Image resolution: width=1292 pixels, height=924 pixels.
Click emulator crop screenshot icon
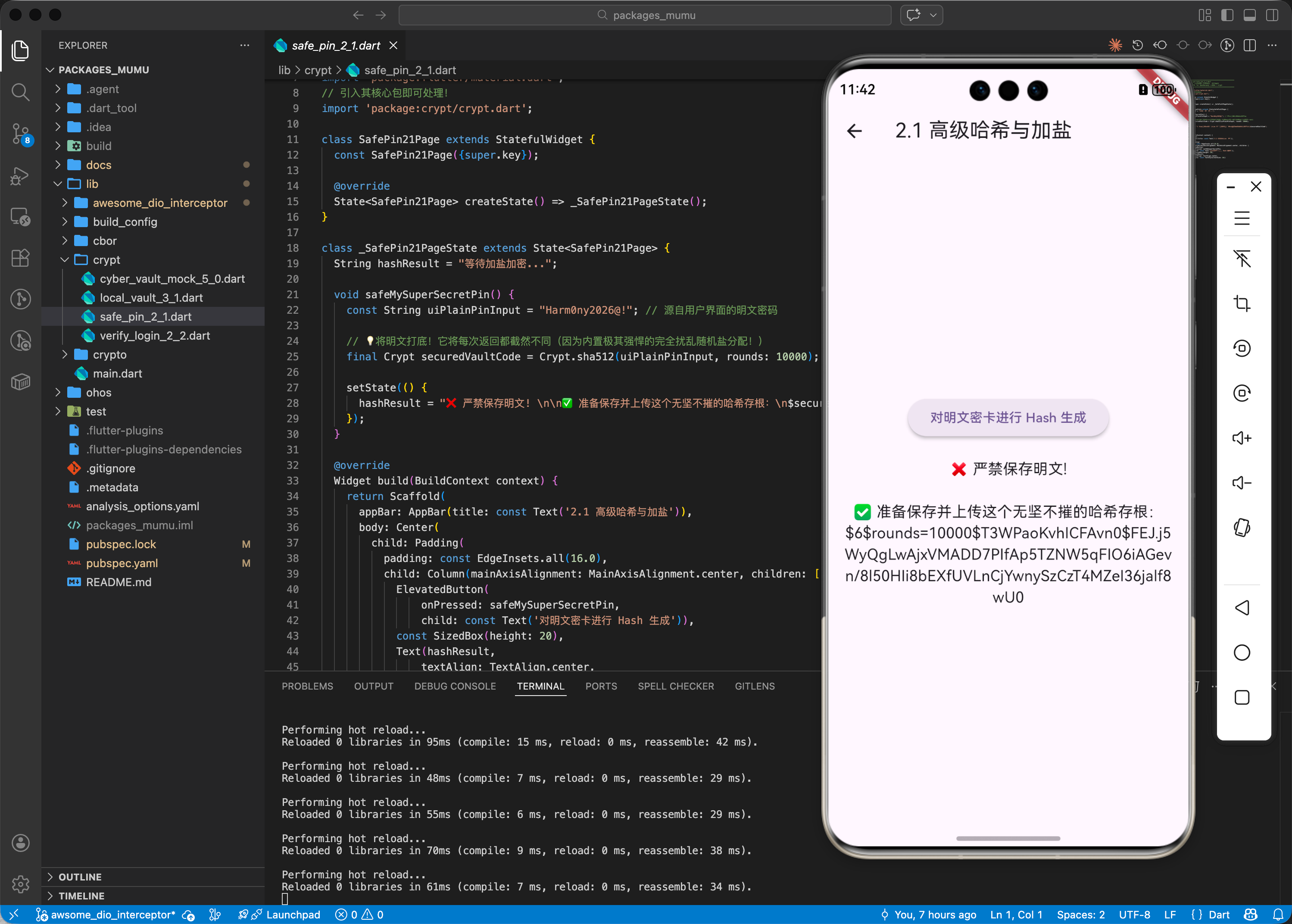point(1242,303)
